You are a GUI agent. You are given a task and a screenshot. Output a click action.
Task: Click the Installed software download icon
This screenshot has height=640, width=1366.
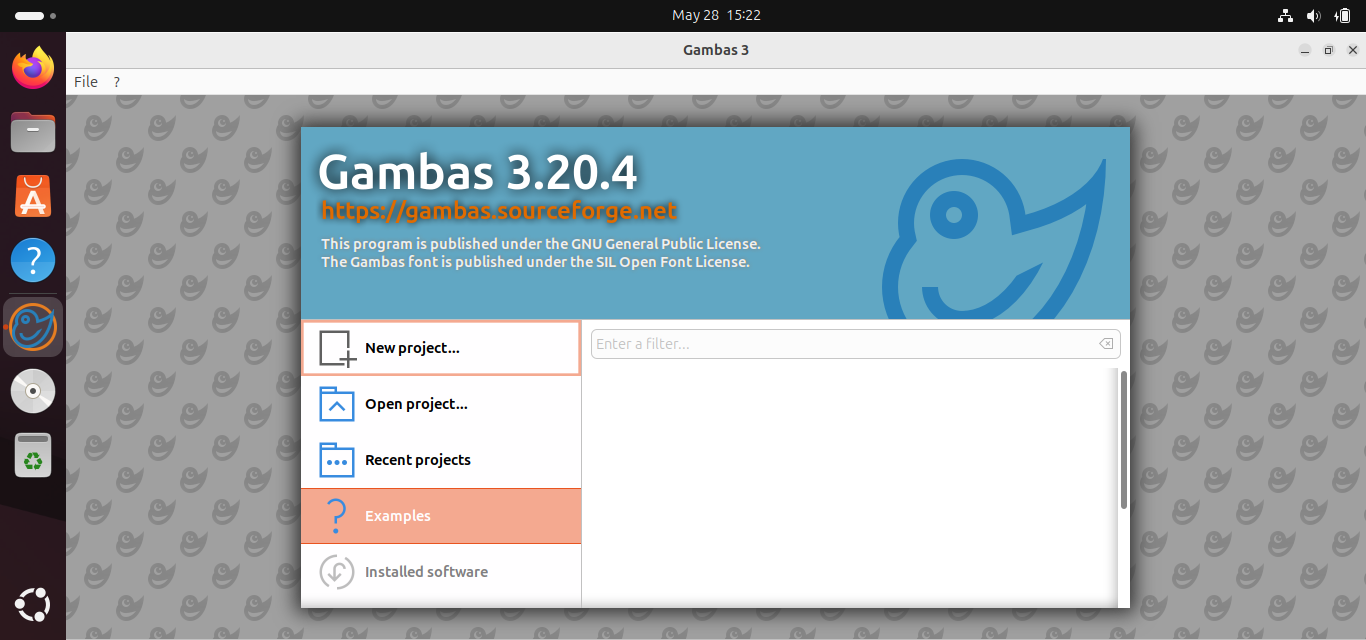(x=337, y=572)
